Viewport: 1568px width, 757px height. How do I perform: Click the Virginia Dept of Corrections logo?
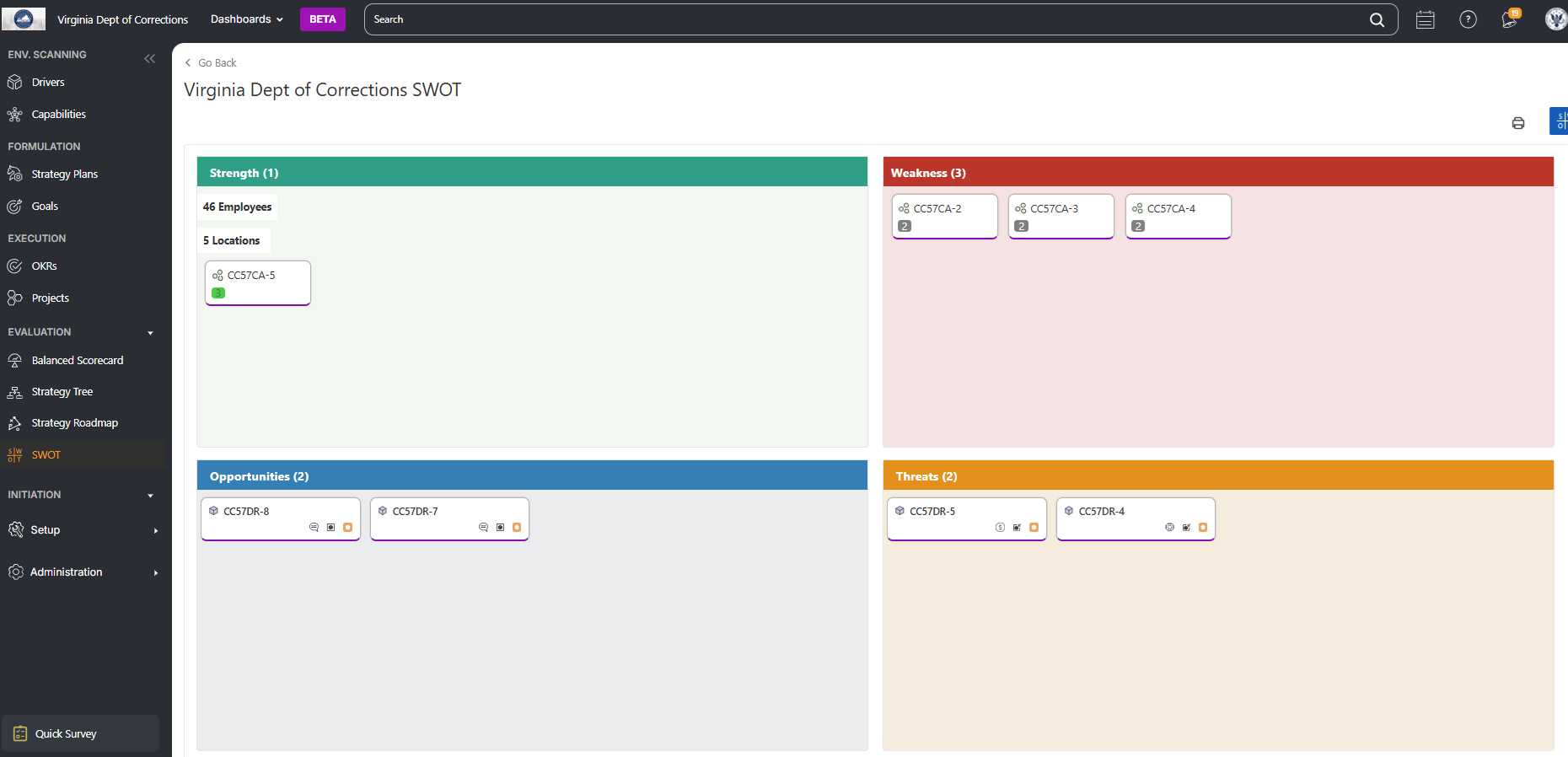tap(24, 19)
